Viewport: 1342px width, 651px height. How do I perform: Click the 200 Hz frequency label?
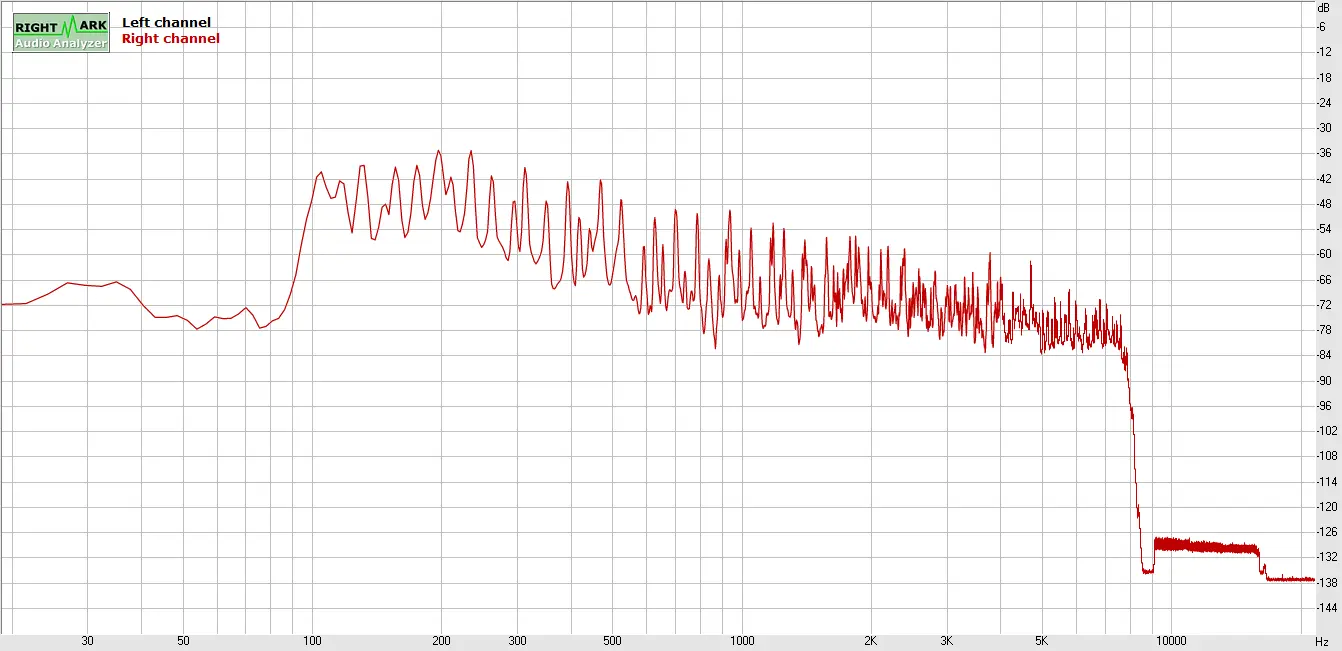[x=442, y=641]
